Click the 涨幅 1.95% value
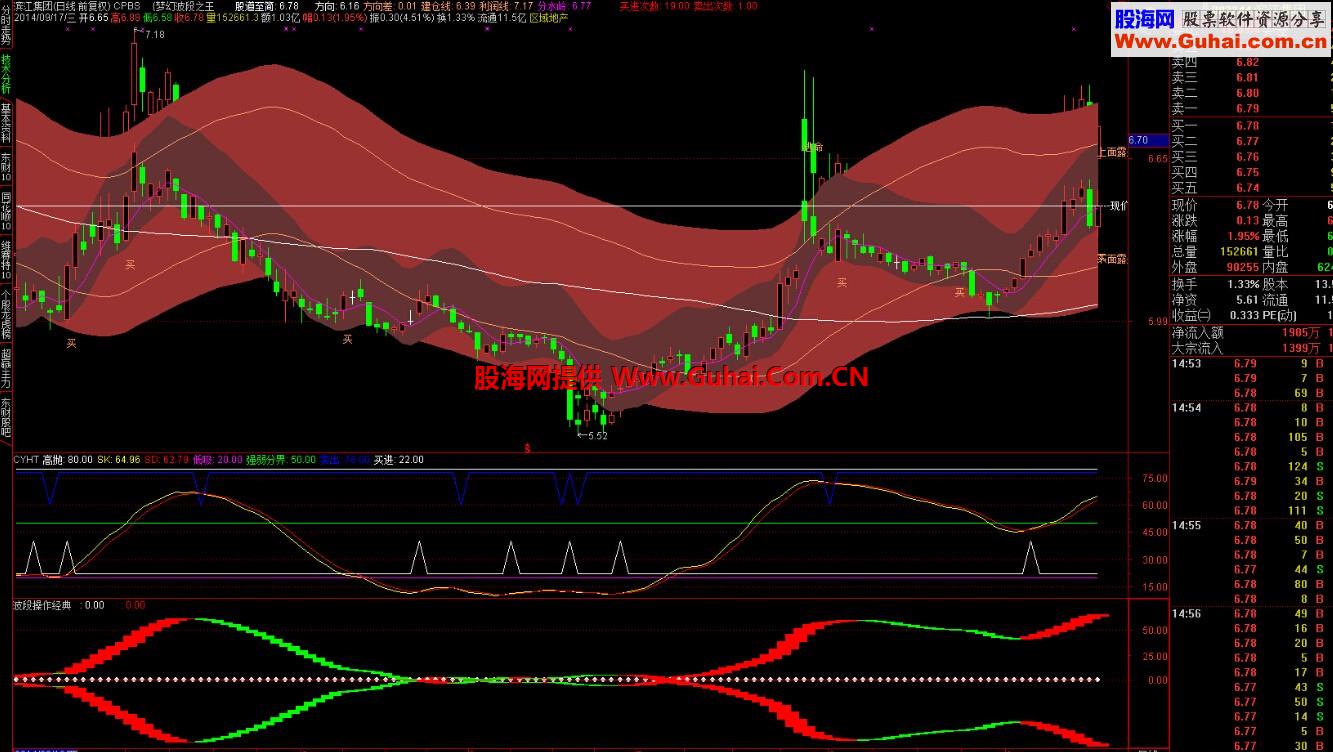 coord(1242,236)
